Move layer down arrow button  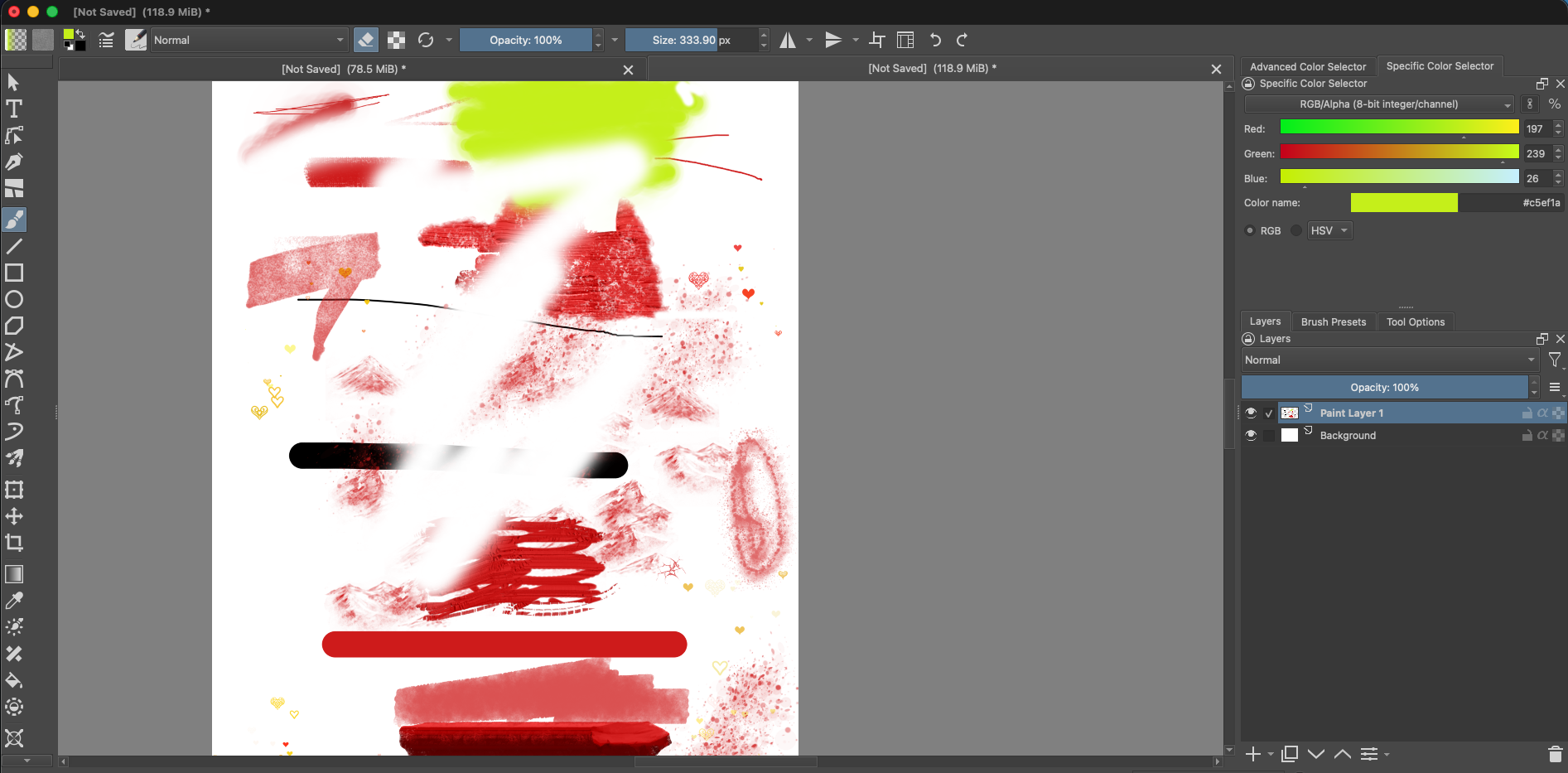1316,754
